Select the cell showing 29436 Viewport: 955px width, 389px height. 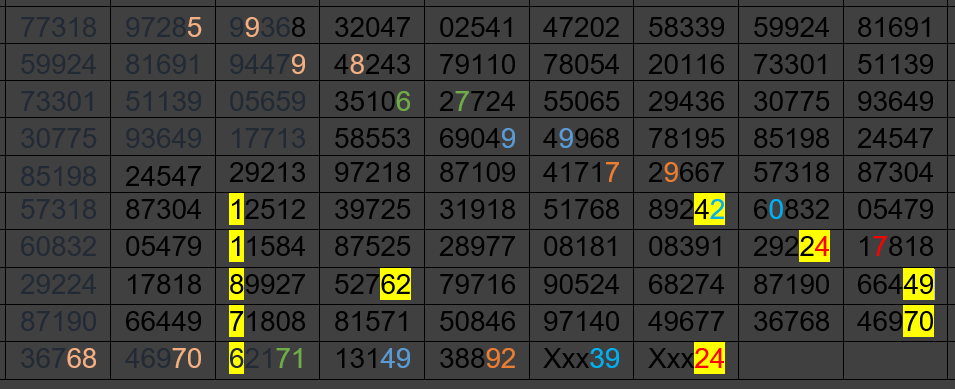[686, 100]
